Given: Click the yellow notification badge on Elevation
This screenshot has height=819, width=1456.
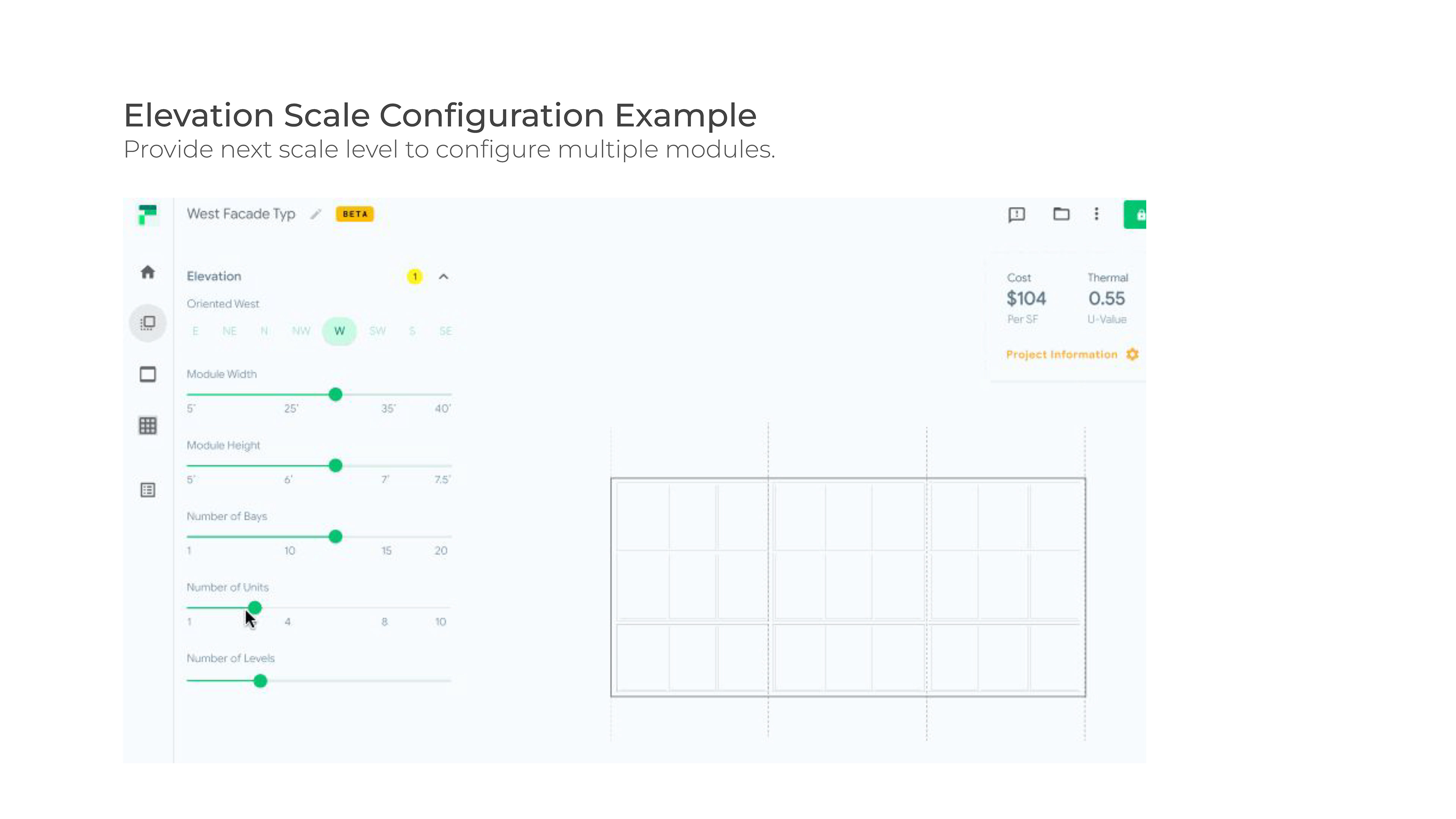Looking at the screenshot, I should coord(415,276).
